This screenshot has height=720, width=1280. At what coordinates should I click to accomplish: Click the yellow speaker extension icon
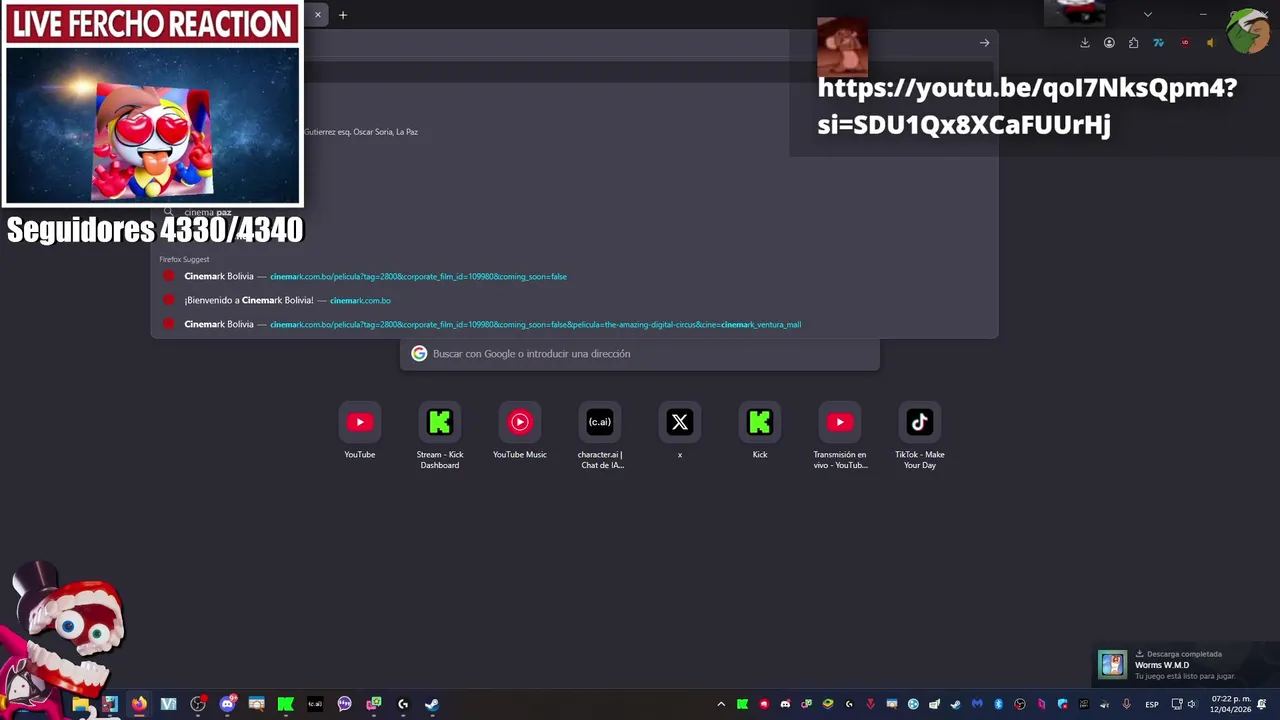tap(1210, 43)
